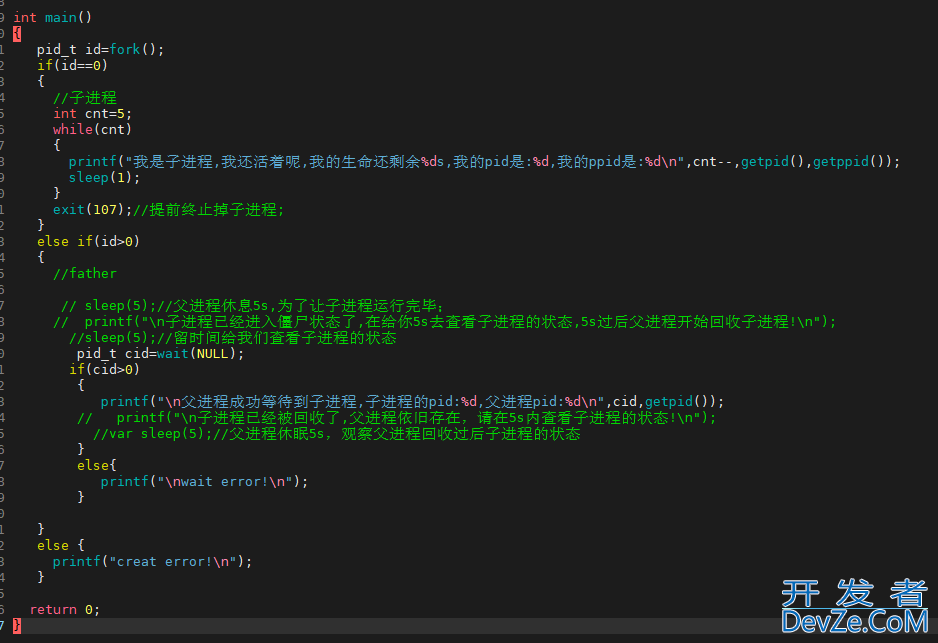Viewport: 938px width, 643px height.
Task: Click the "//father" comment
Action: (x=84, y=273)
